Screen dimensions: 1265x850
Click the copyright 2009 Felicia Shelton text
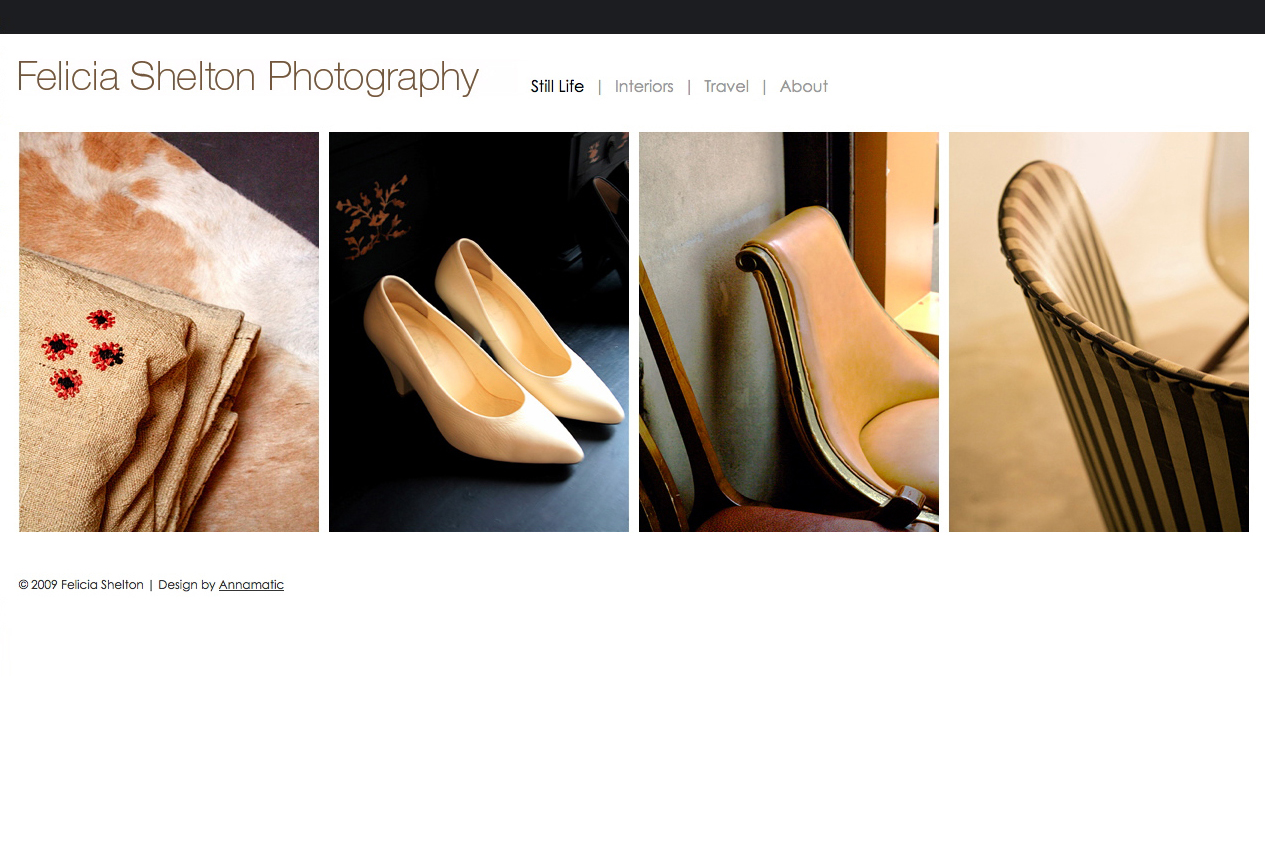pyautogui.click(x=80, y=585)
